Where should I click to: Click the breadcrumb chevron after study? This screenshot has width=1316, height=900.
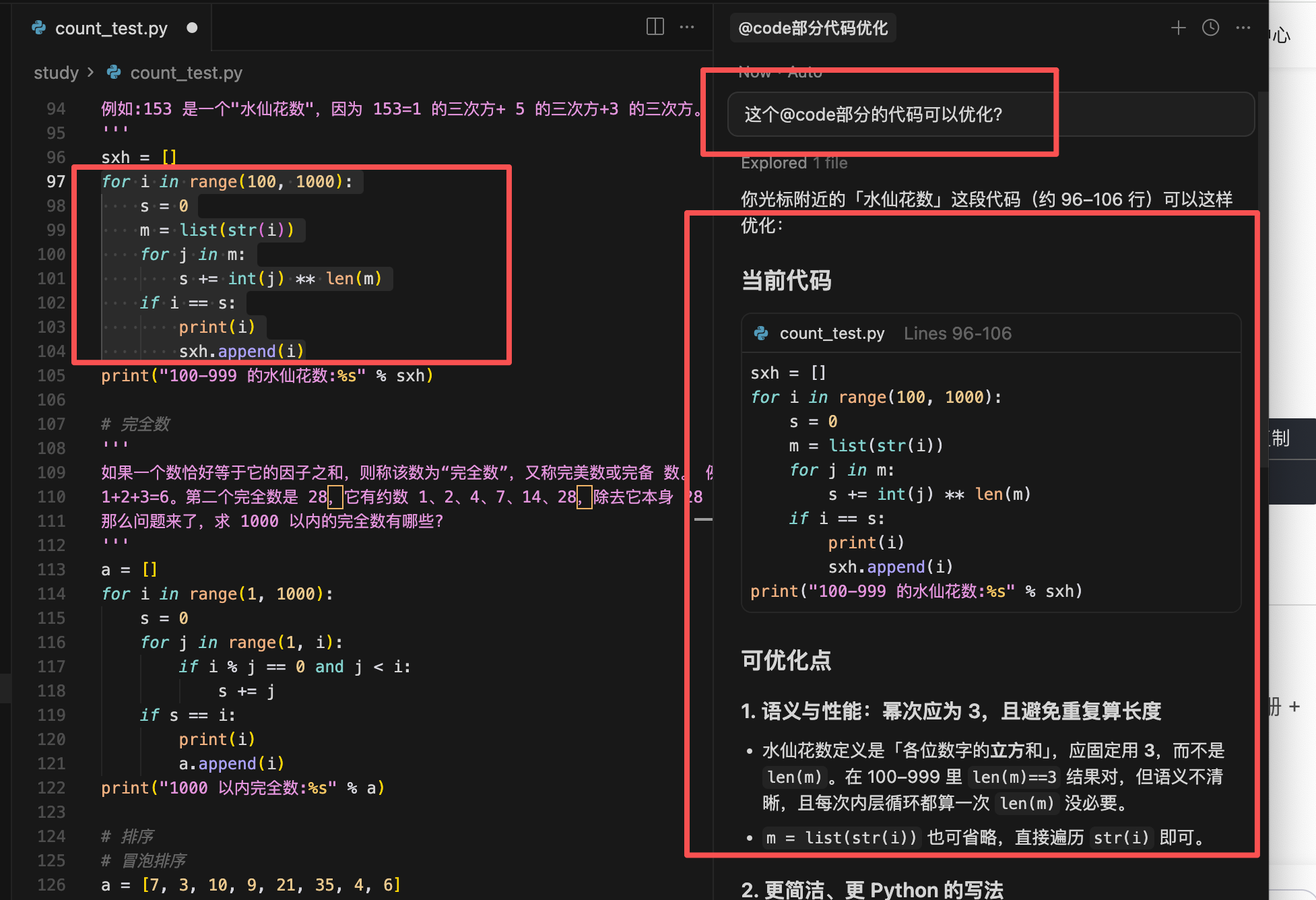(90, 73)
